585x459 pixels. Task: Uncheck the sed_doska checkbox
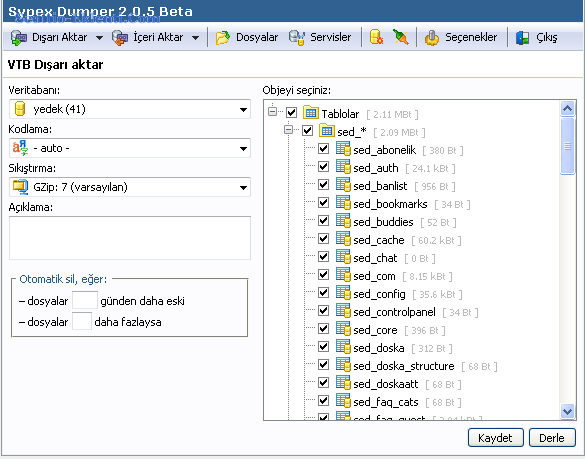323,347
